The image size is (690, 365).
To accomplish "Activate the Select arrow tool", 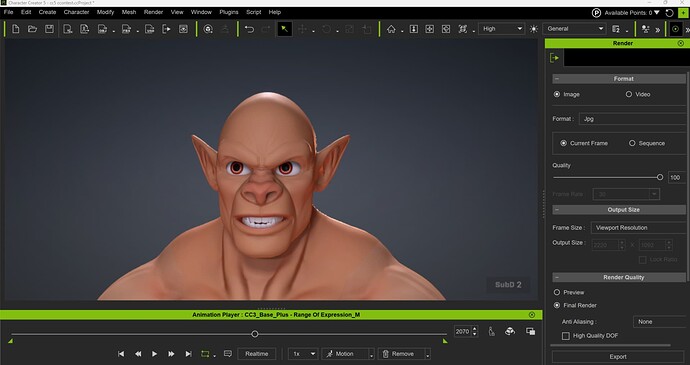I will [x=285, y=29].
